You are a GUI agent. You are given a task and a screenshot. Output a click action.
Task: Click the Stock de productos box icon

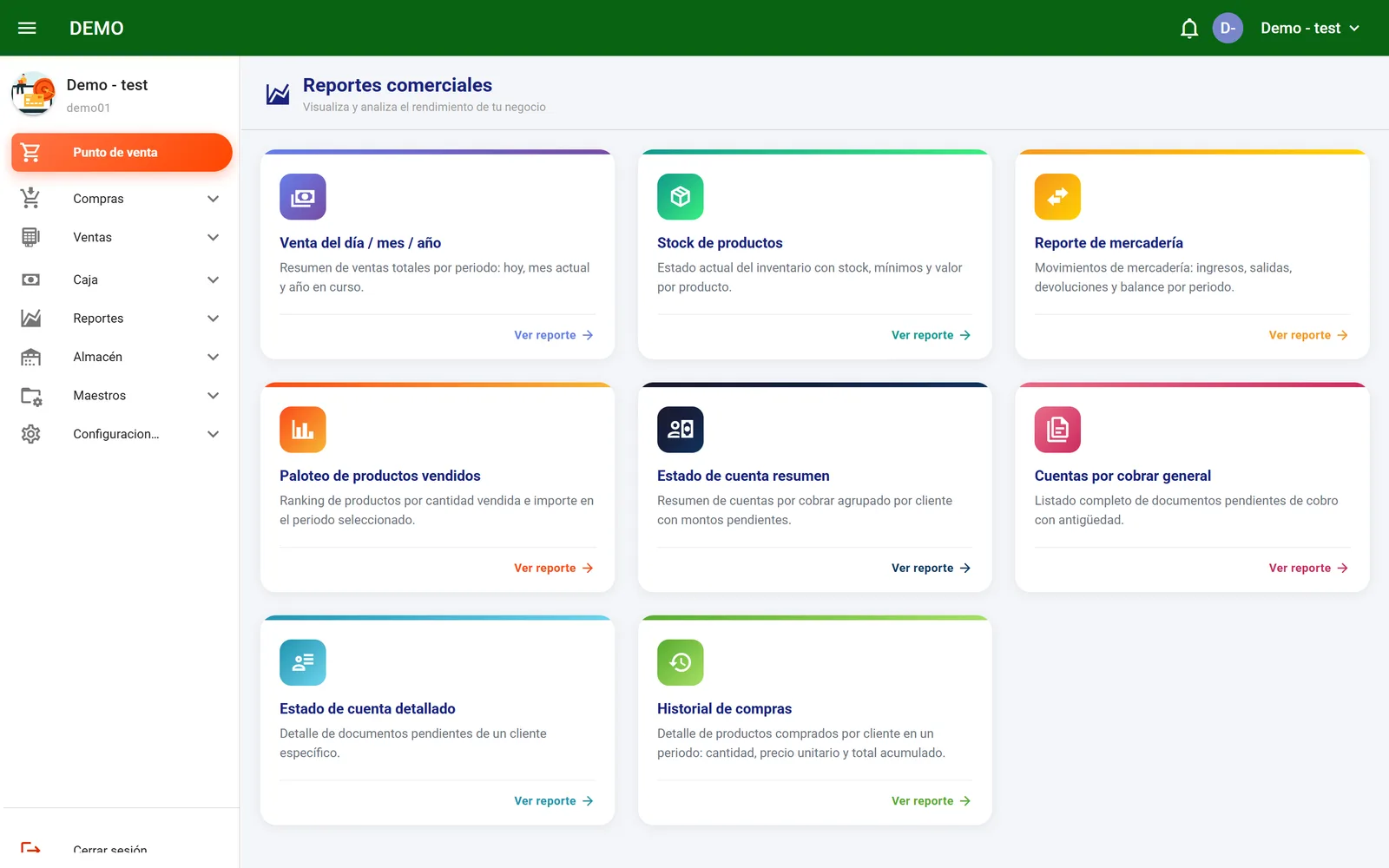(681, 197)
